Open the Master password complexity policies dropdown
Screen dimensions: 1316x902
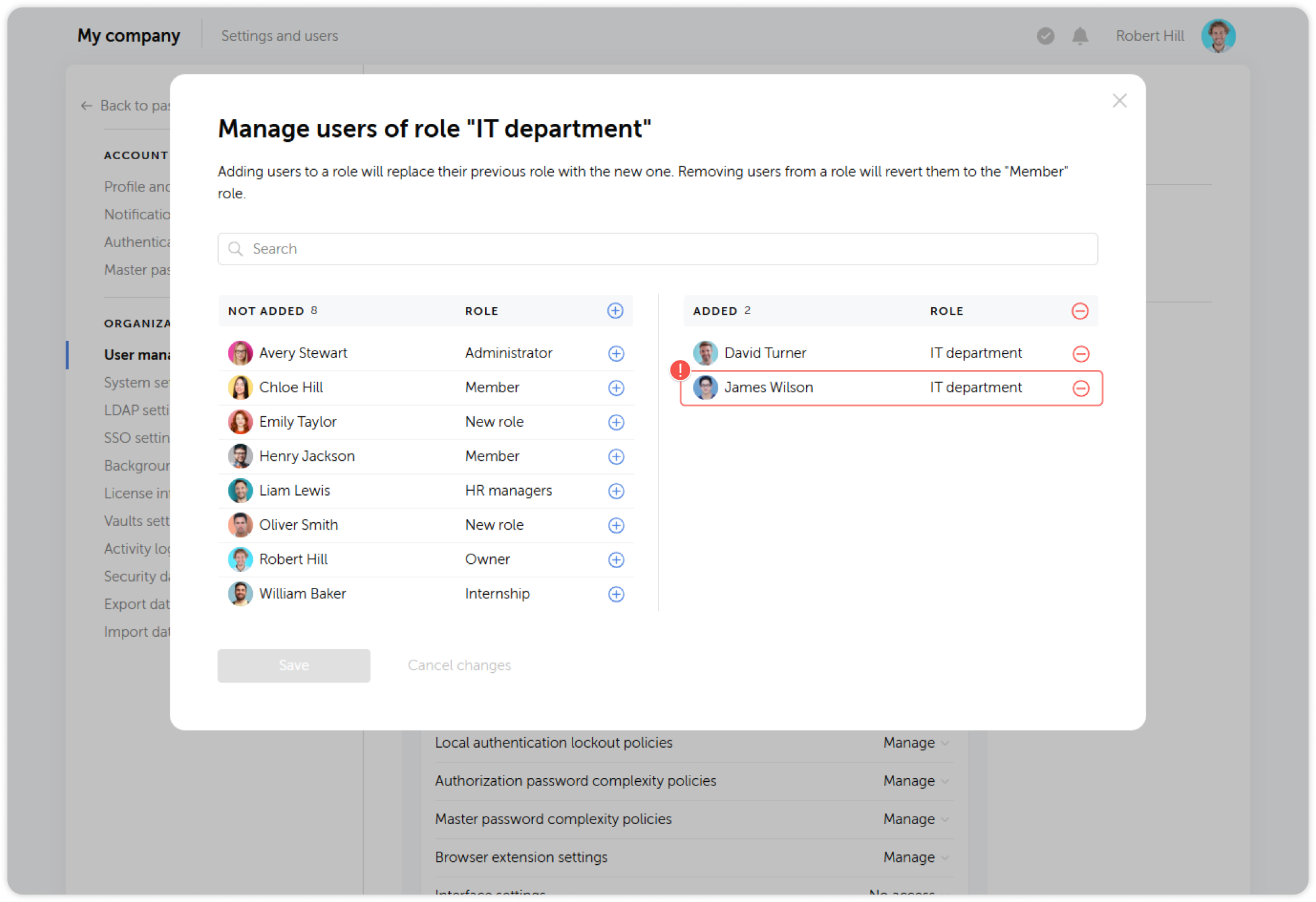(915, 818)
